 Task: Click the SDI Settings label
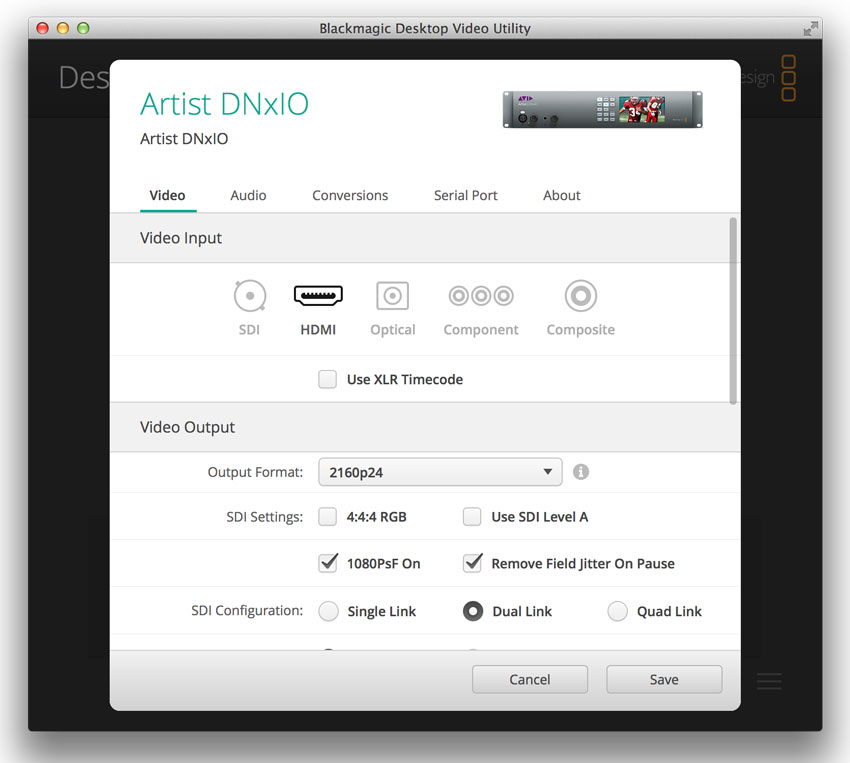tap(265, 517)
